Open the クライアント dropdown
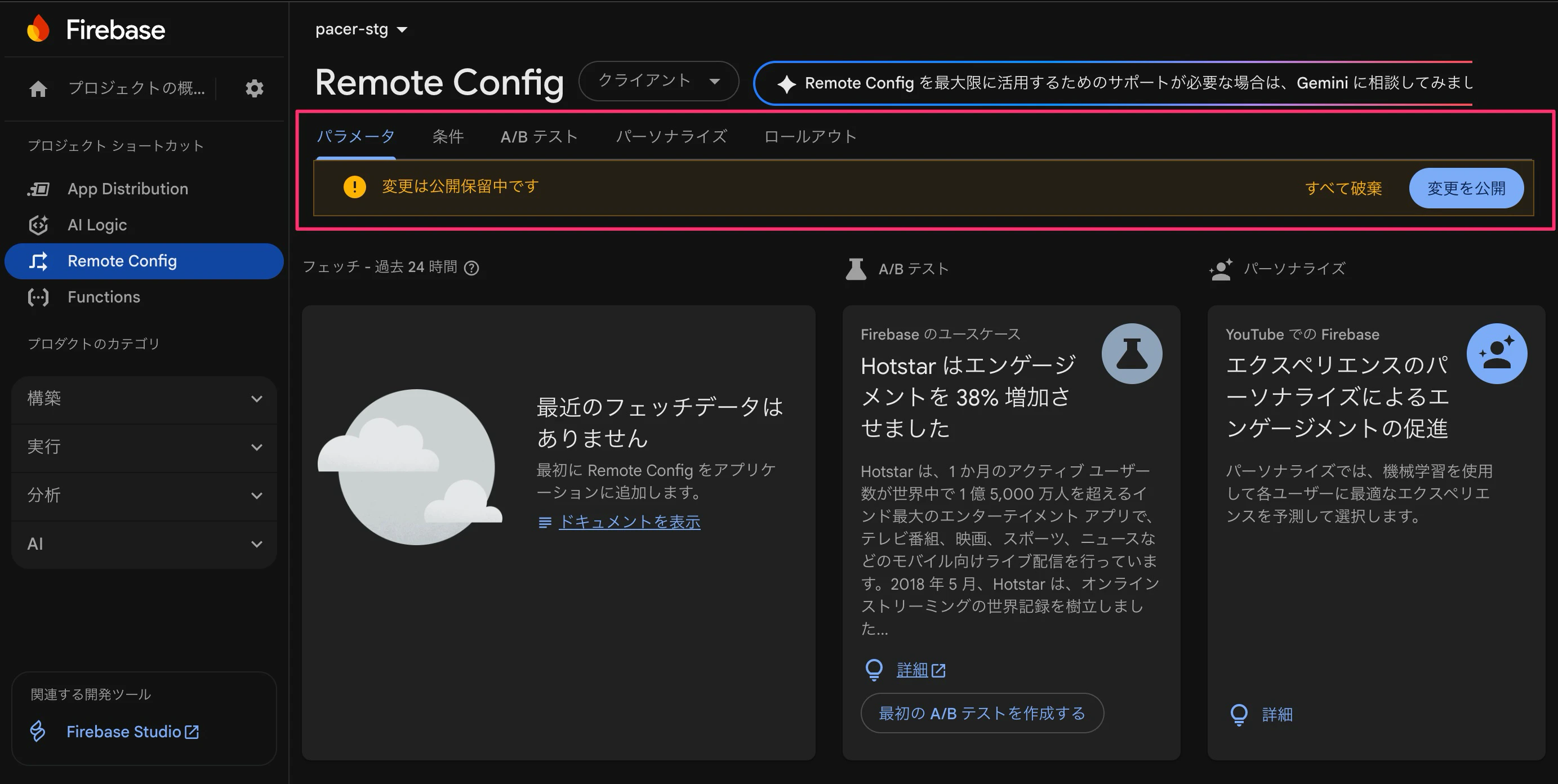 tap(658, 81)
